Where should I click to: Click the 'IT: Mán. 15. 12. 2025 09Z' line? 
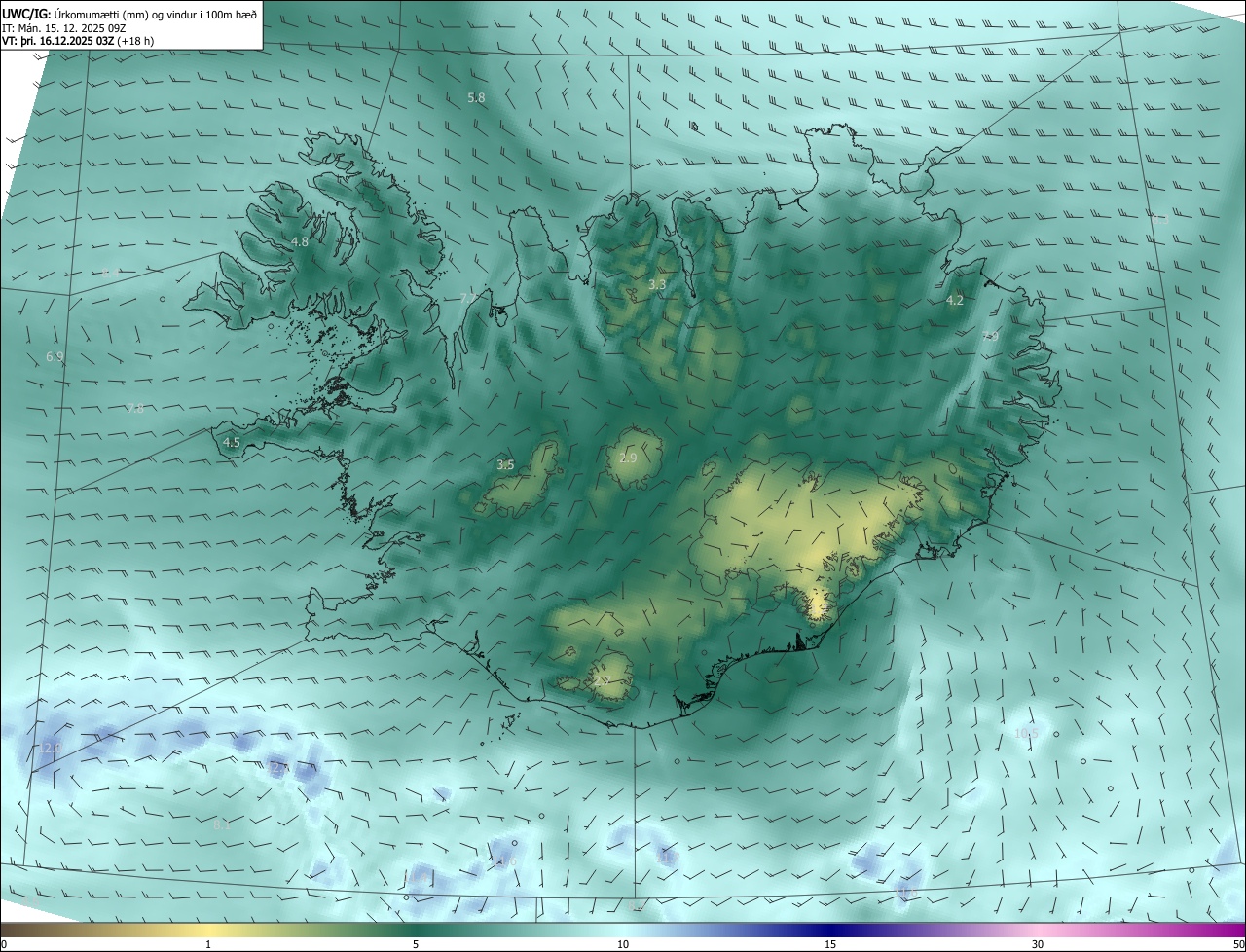(66, 27)
